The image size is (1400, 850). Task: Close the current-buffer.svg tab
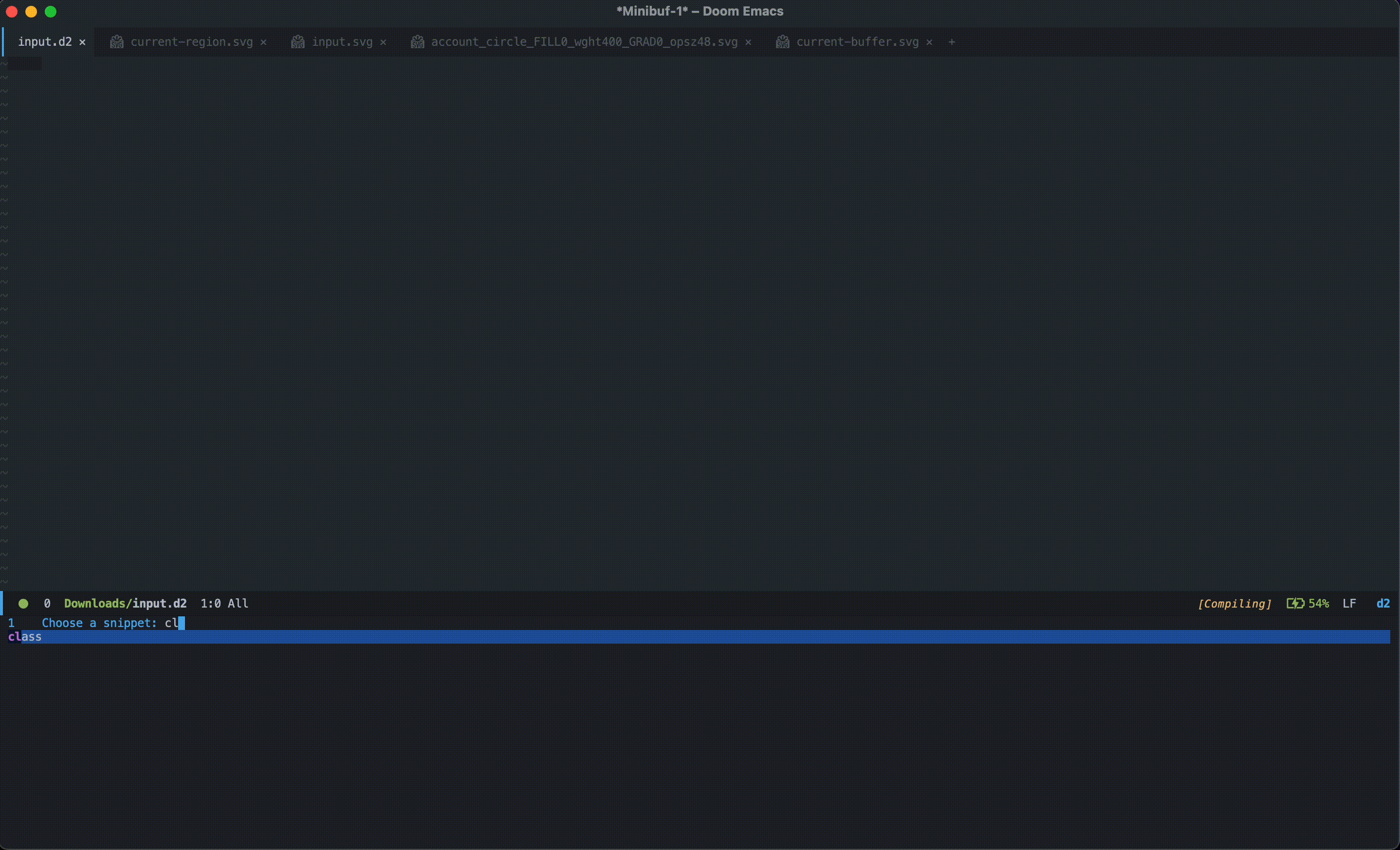click(x=929, y=42)
